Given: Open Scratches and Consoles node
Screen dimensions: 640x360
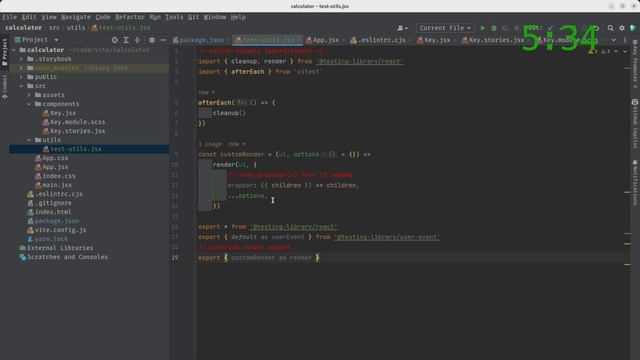Looking at the screenshot, I should coord(68,257).
